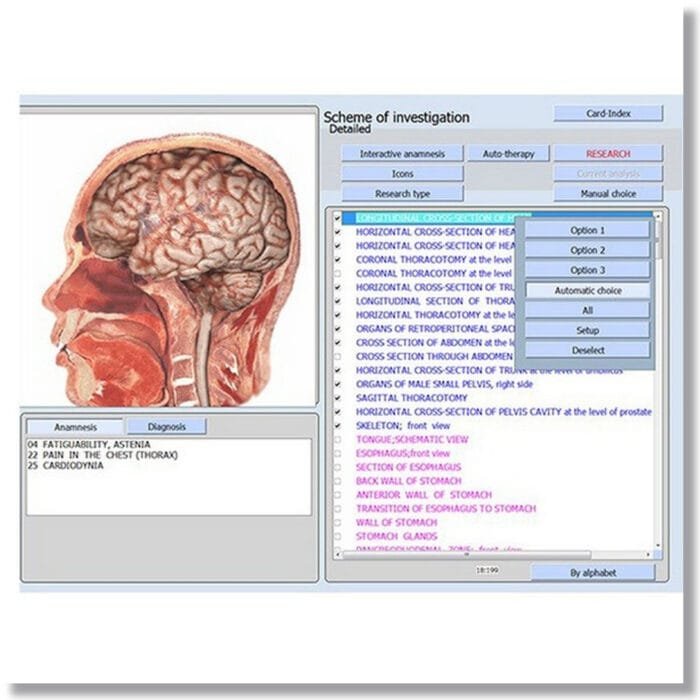Click the Manual choice button
Image resolution: width=700 pixels, height=700 pixels.
pyautogui.click(x=608, y=193)
